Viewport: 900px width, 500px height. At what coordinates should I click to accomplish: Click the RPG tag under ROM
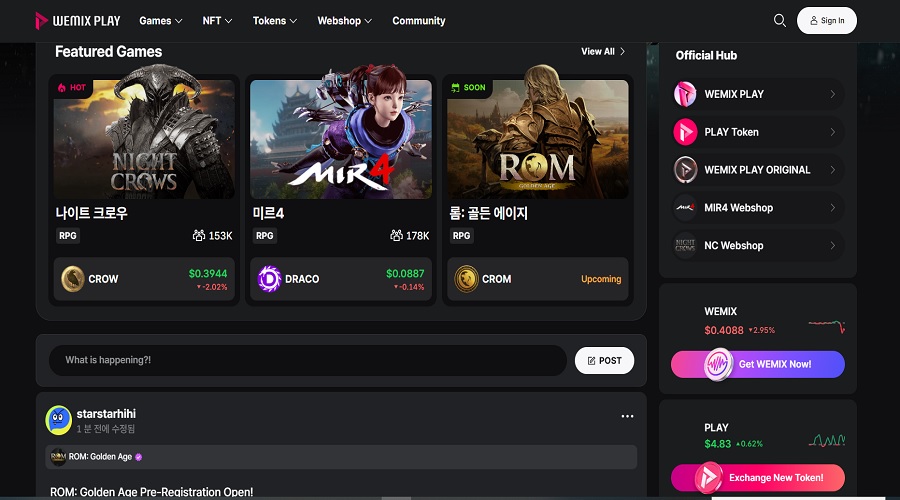[x=461, y=235]
